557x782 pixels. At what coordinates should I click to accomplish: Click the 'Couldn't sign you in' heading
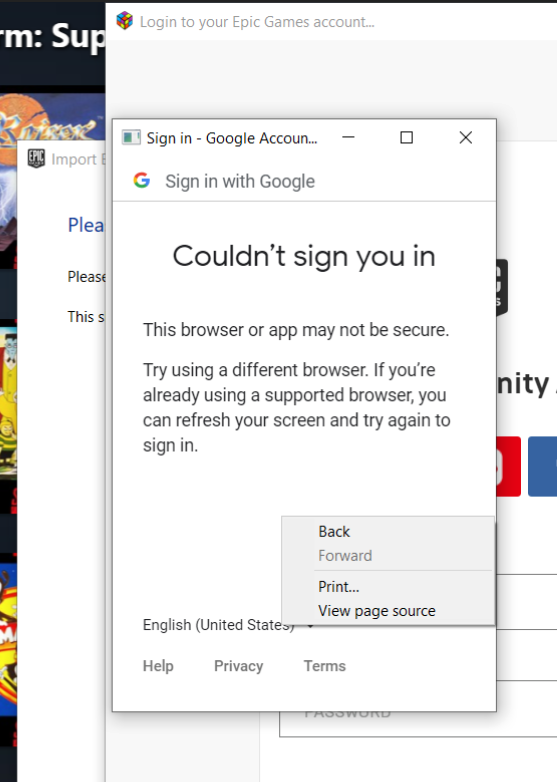click(304, 256)
